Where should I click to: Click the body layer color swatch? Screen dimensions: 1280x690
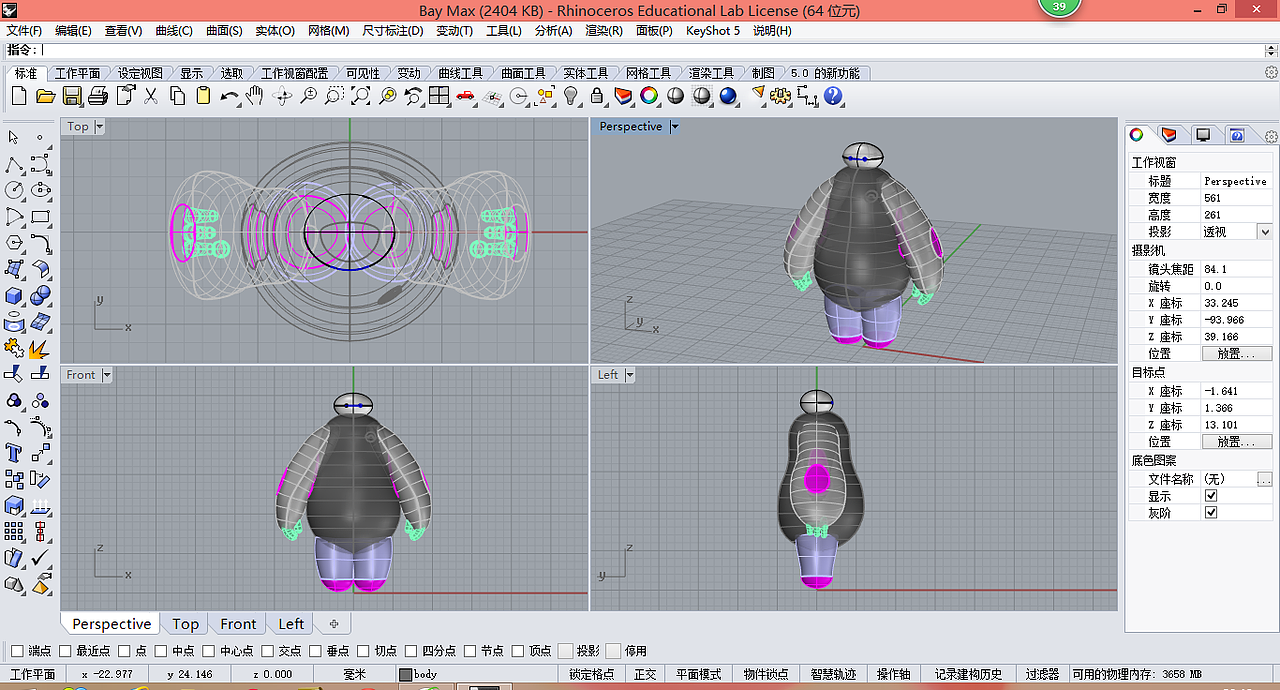tap(406, 675)
